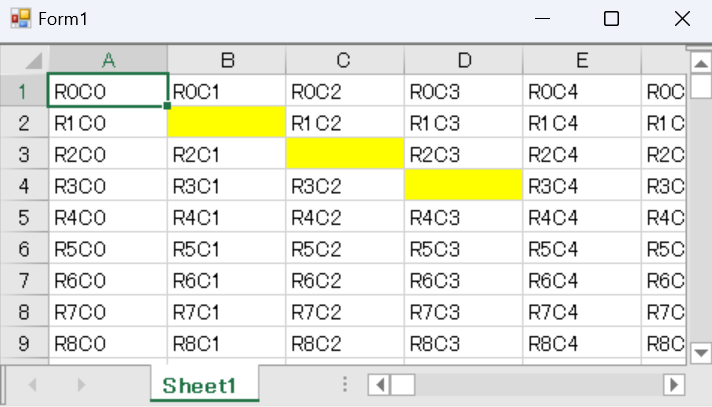Select cell R2C0
The image size is (712, 407).
tap(108, 154)
